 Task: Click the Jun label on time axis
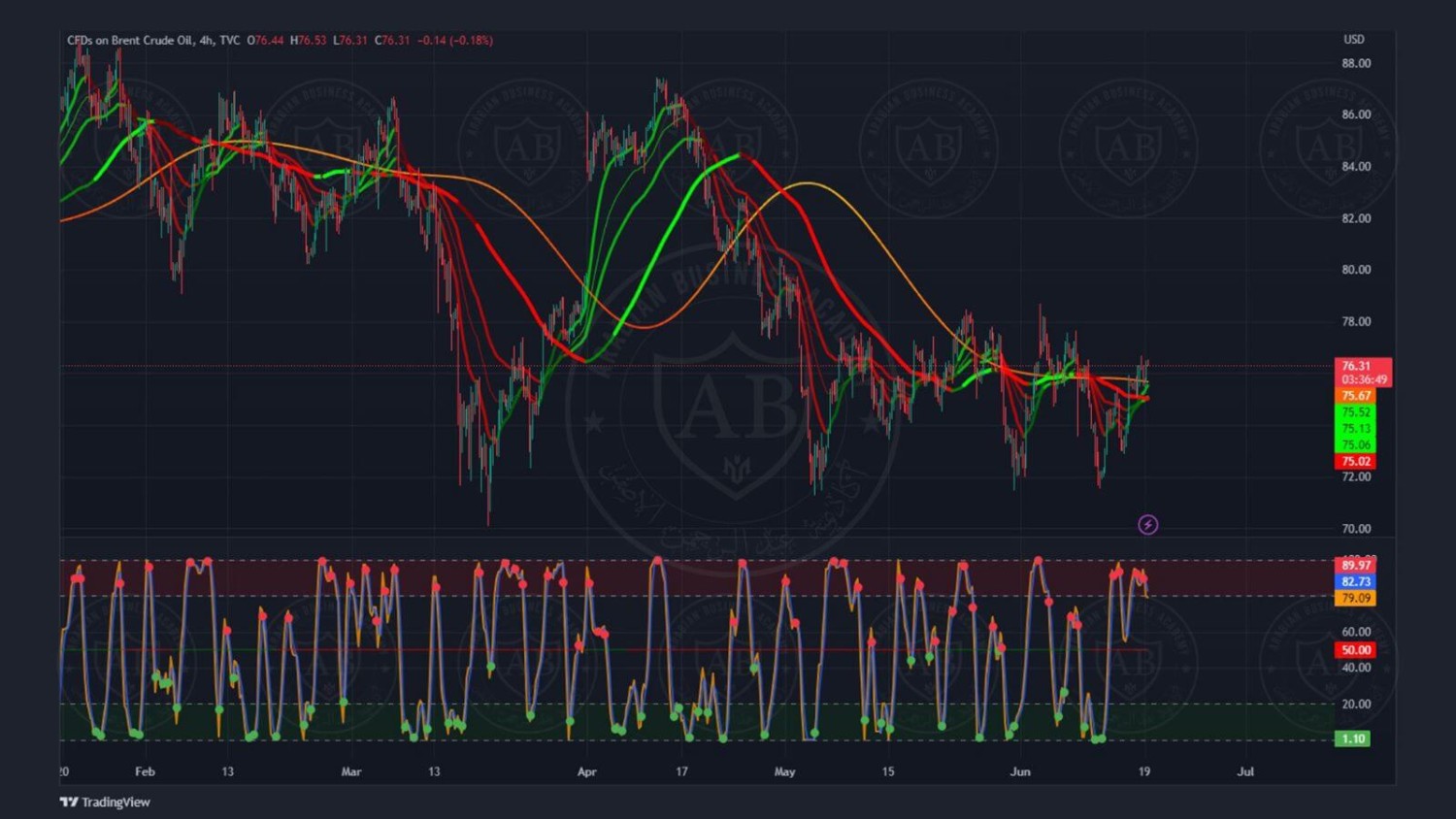[x=1020, y=772]
